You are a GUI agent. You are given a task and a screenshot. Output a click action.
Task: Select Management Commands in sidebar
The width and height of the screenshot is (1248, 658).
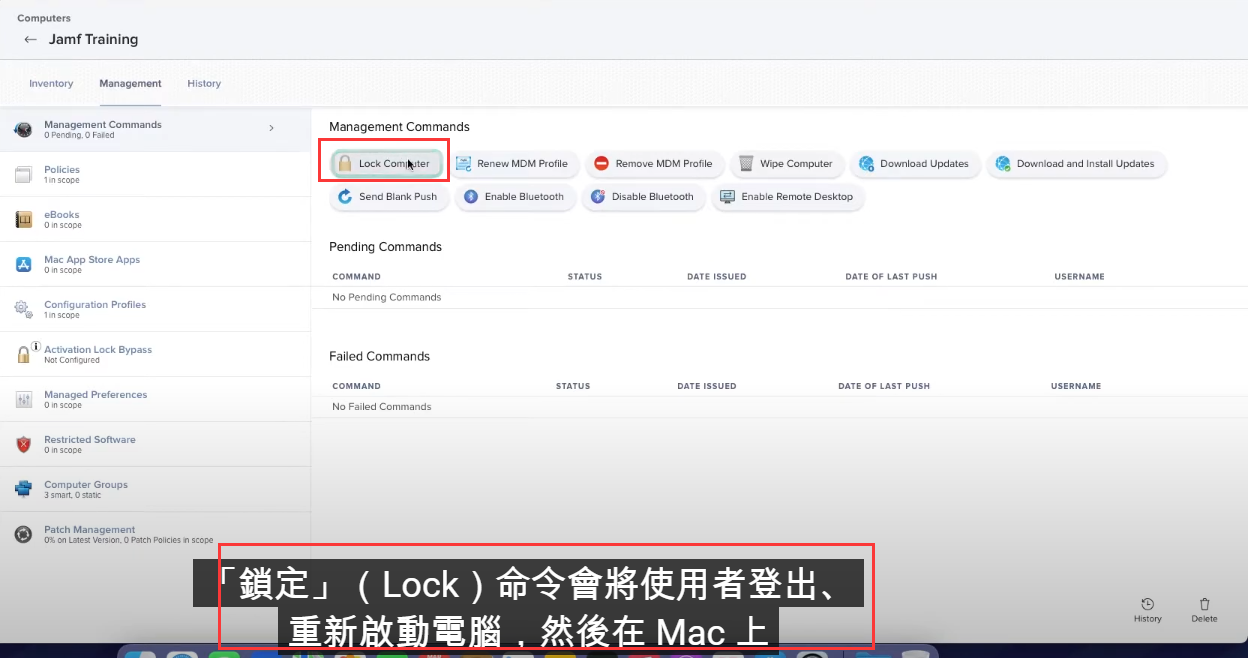155,129
